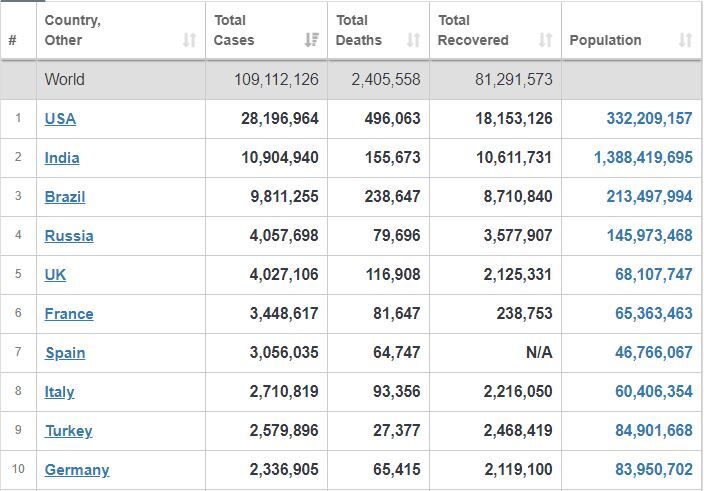Screen dimensions: 704x491
Task: Click the Total Cases column header text
Action: point(234,30)
